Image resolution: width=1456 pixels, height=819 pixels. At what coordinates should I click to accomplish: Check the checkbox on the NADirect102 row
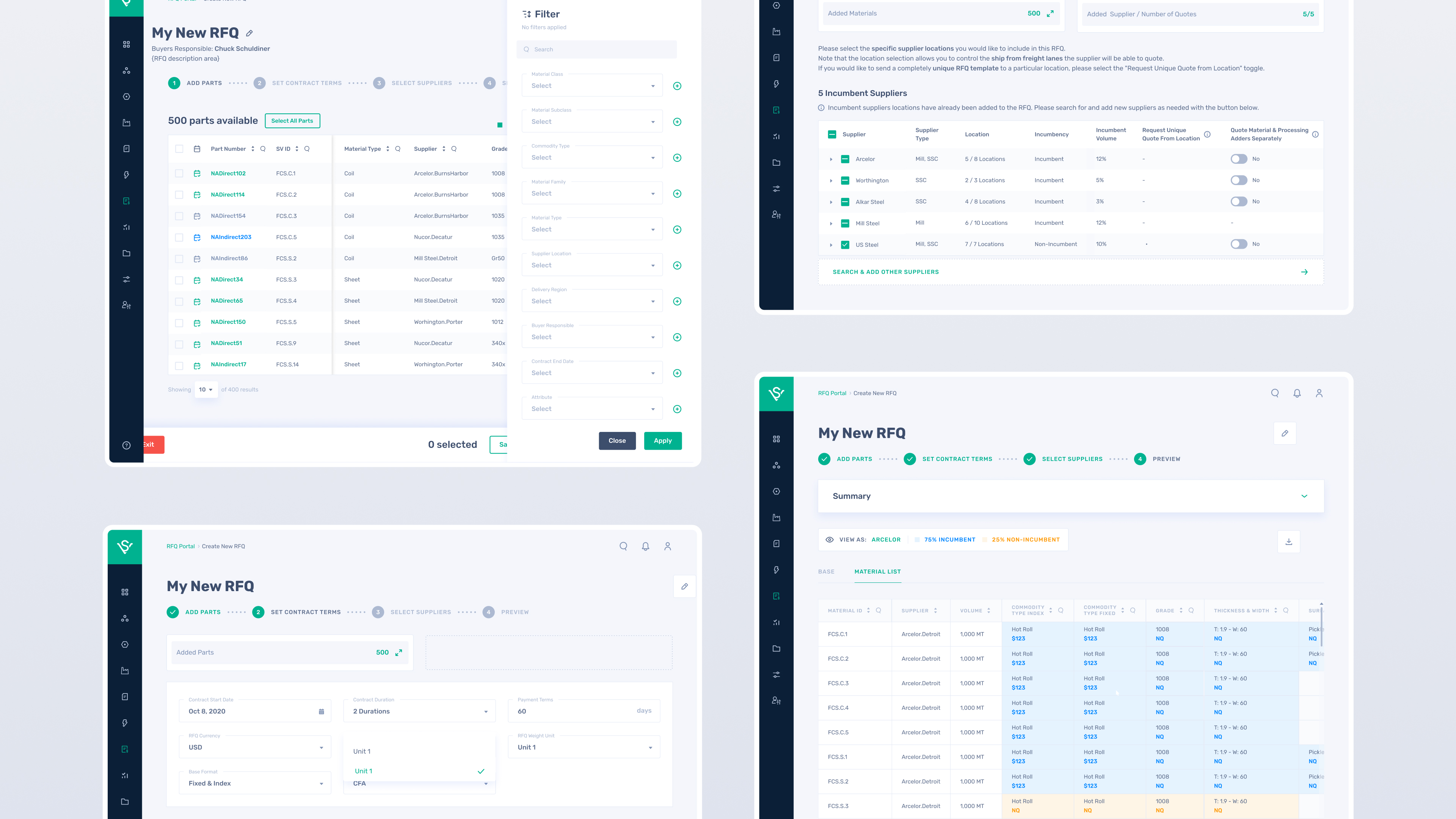point(179,173)
